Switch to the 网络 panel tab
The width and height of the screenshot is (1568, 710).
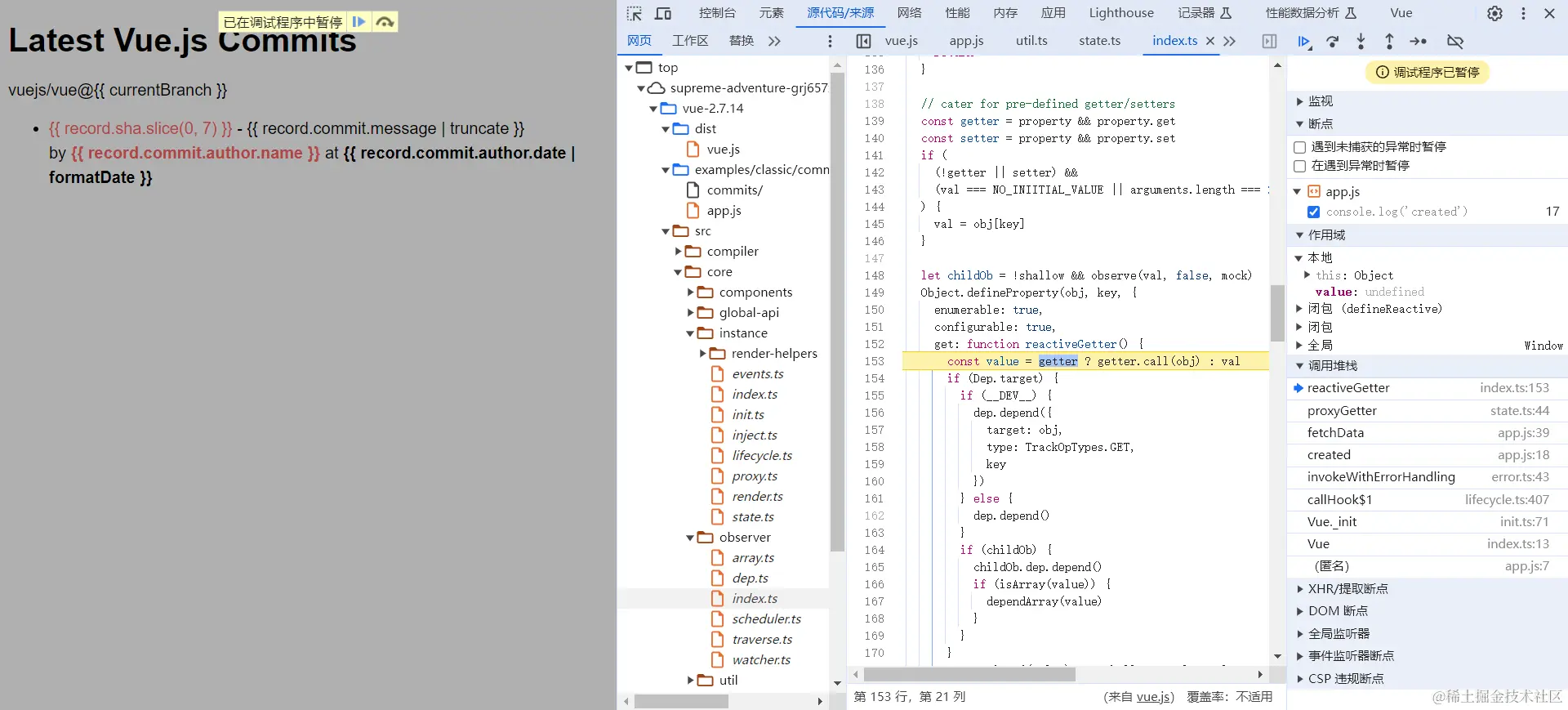pyautogui.click(x=909, y=13)
